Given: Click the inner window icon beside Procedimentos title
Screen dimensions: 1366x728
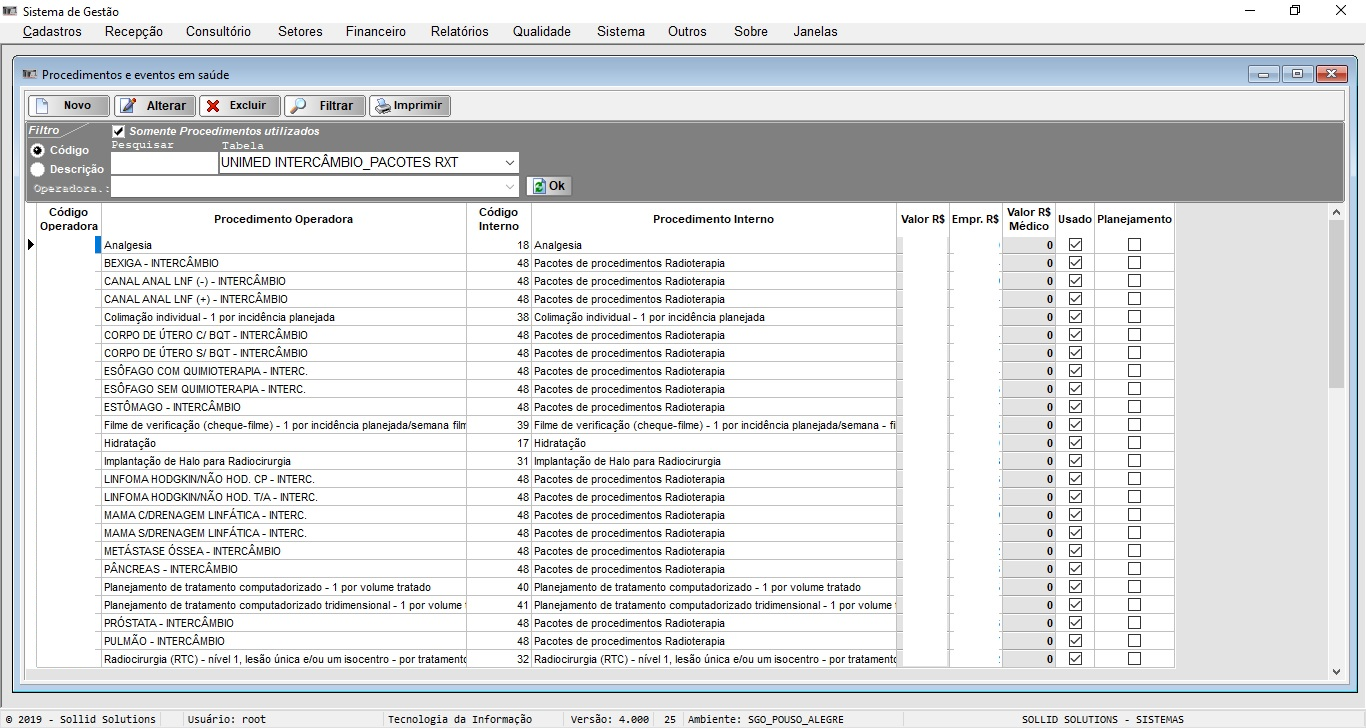Looking at the screenshot, I should pos(29,74).
